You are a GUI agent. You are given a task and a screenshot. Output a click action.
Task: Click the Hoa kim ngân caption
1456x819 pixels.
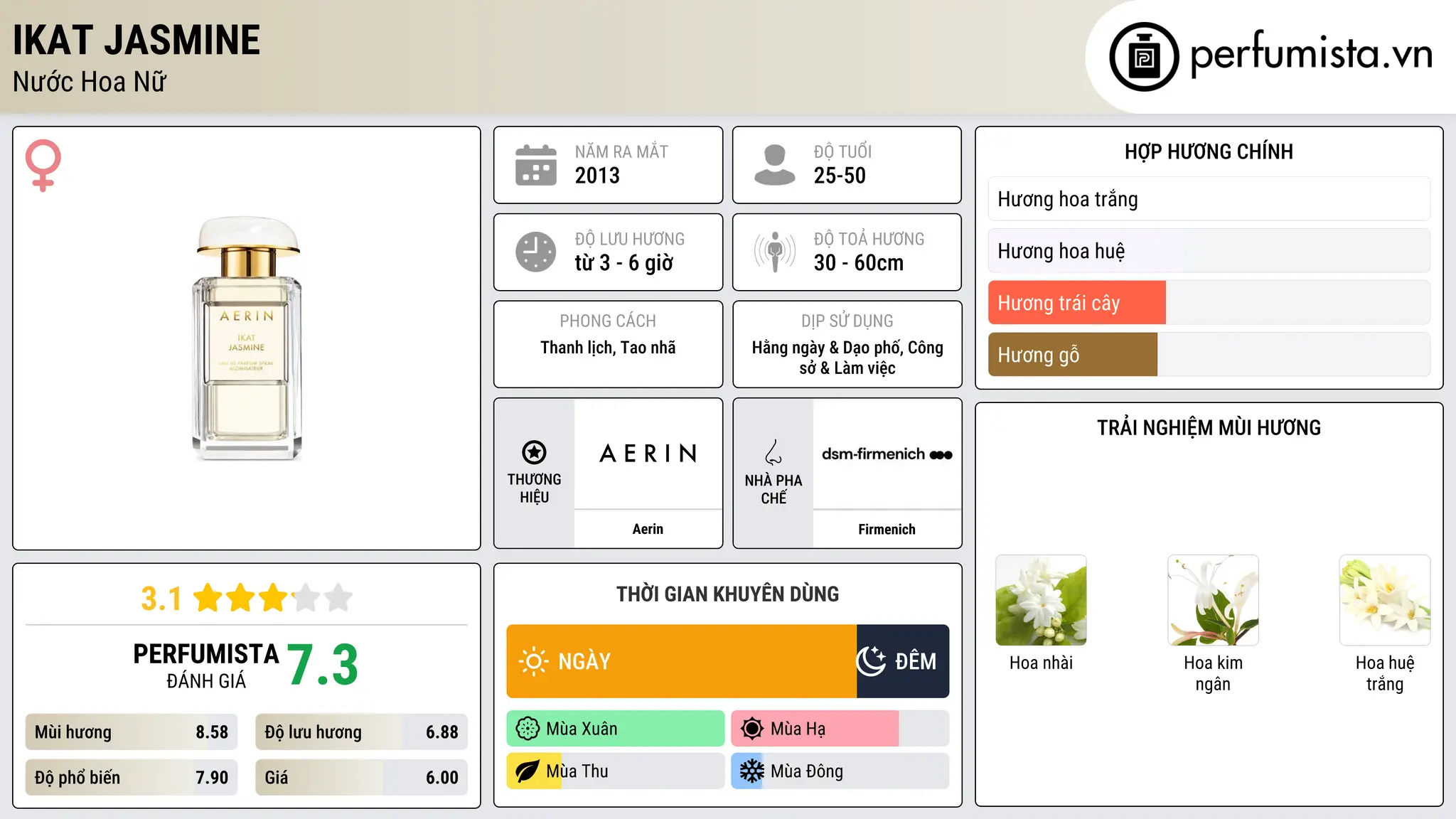(1213, 673)
